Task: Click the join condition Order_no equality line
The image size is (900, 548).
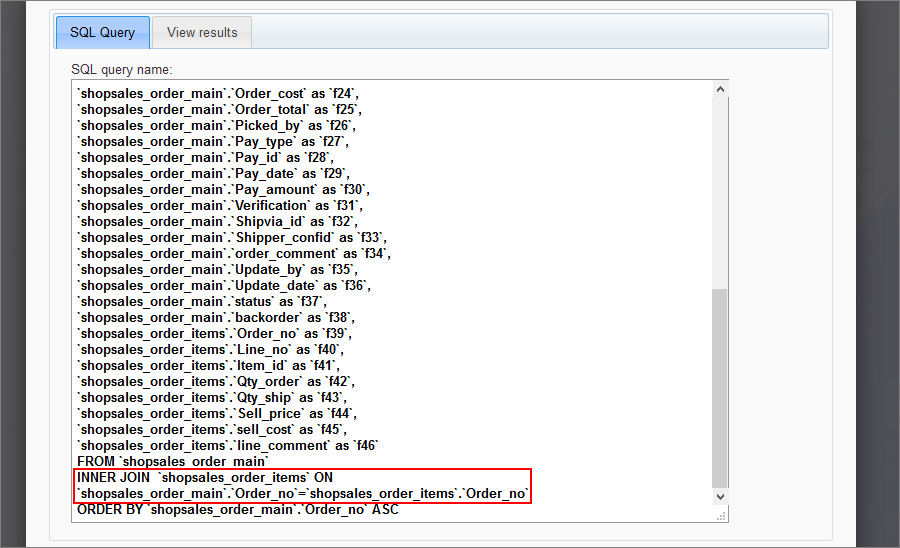Action: point(302,494)
